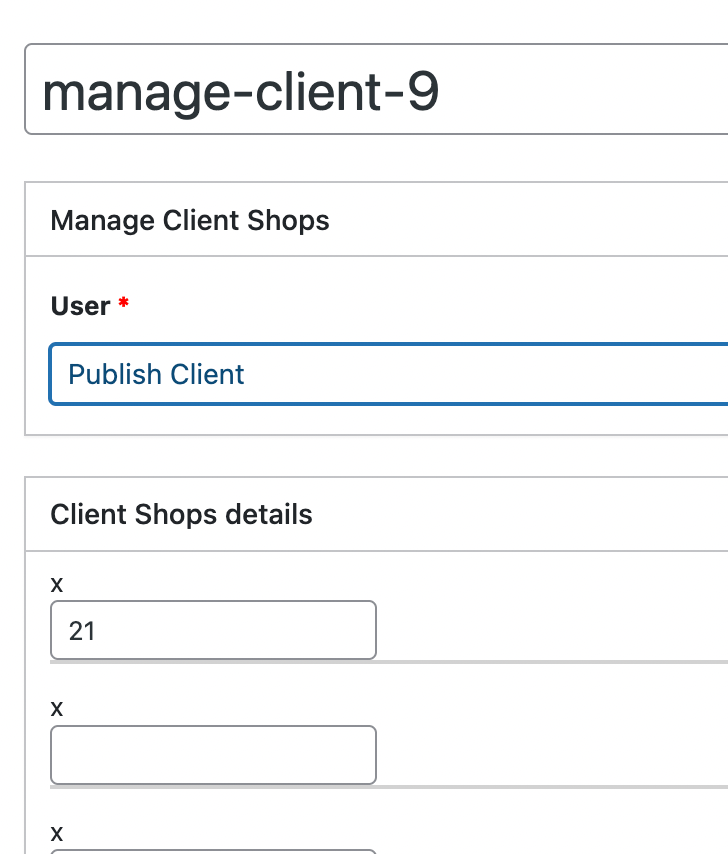Click the x label above the 21 field

click(57, 584)
